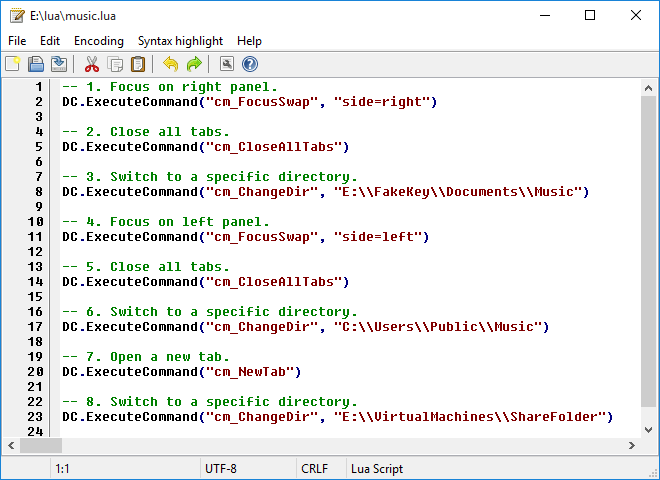The width and height of the screenshot is (660, 480).
Task: Open the options wrench icon
Action: pyautogui.click(x=226, y=64)
